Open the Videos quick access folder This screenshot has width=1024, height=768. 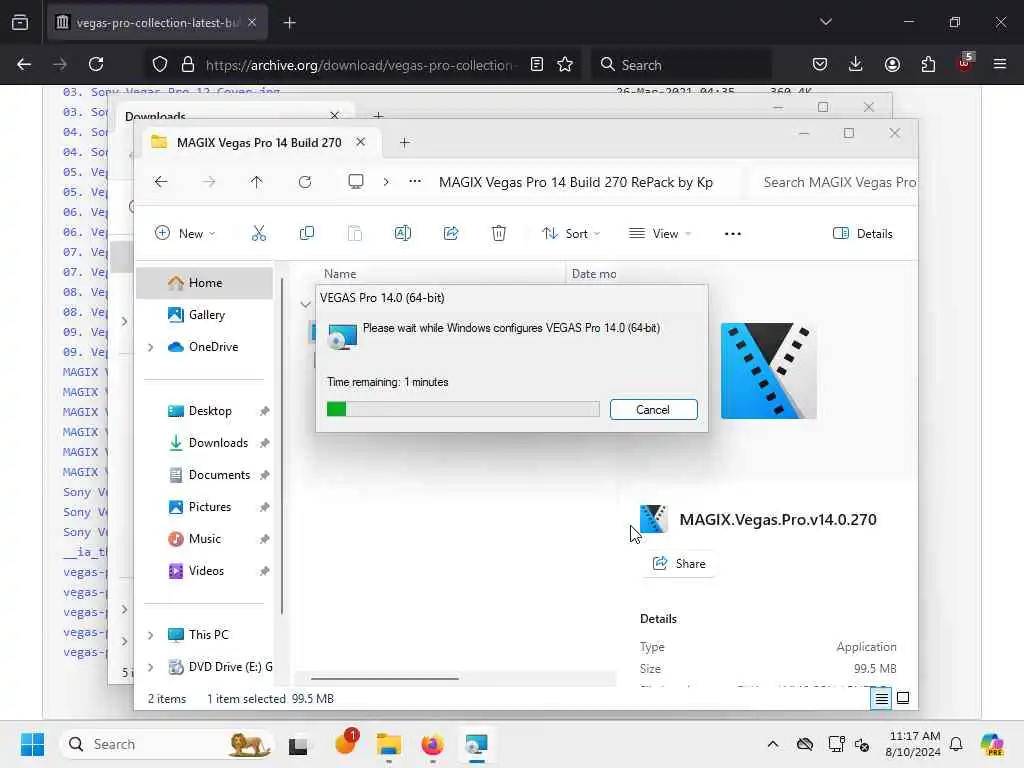206,571
